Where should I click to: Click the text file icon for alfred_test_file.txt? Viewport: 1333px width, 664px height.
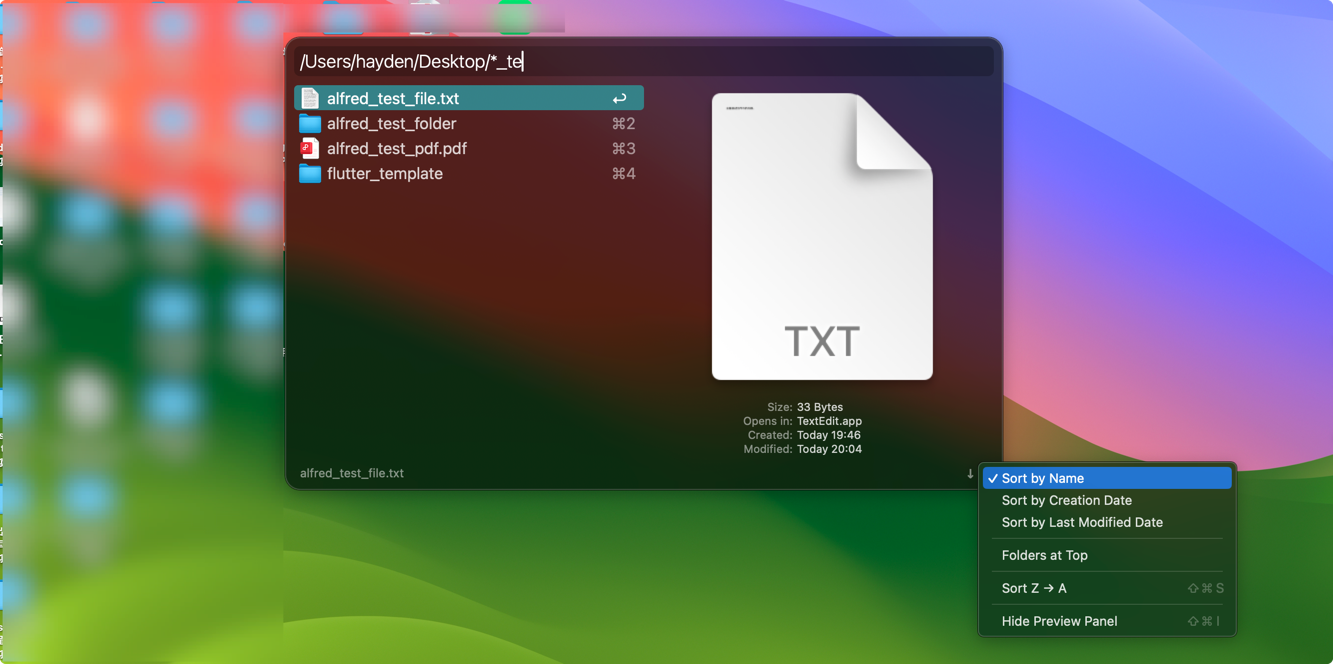(x=310, y=98)
